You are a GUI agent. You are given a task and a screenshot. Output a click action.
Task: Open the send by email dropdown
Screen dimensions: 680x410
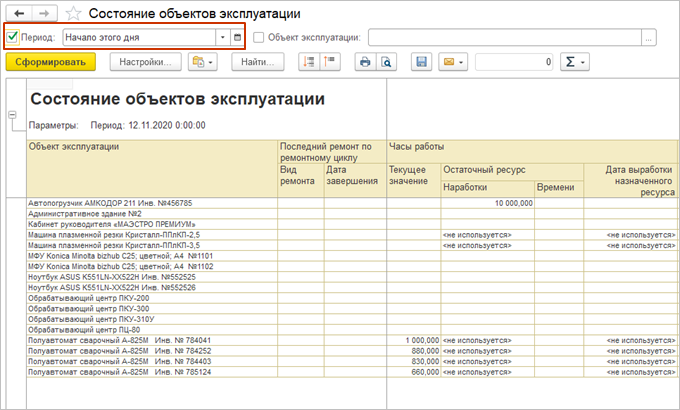(452, 62)
